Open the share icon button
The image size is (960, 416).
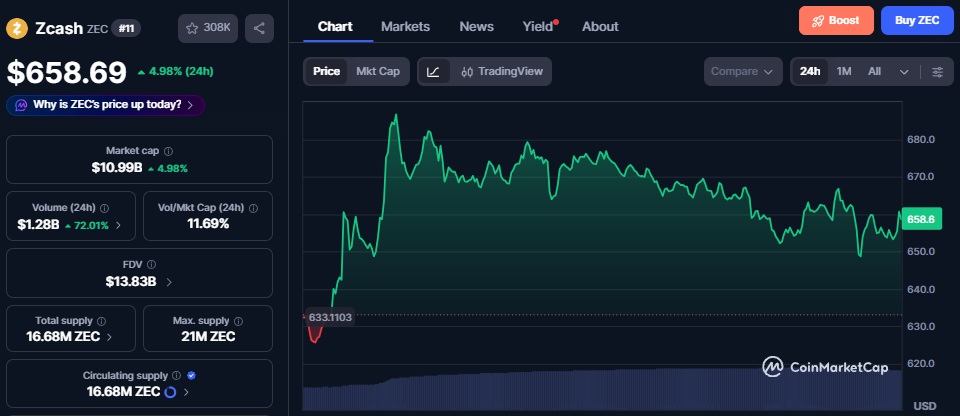click(x=259, y=28)
